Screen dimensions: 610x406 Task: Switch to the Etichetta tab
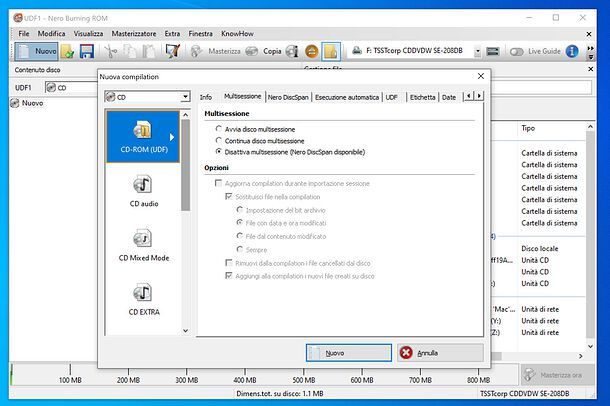(422, 97)
